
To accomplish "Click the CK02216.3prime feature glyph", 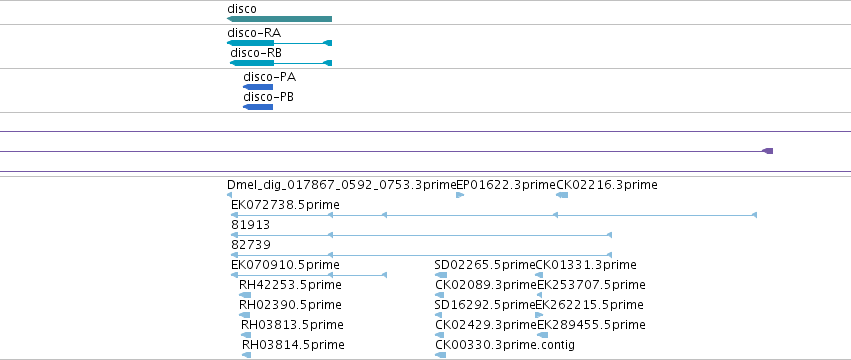I will [562, 195].
